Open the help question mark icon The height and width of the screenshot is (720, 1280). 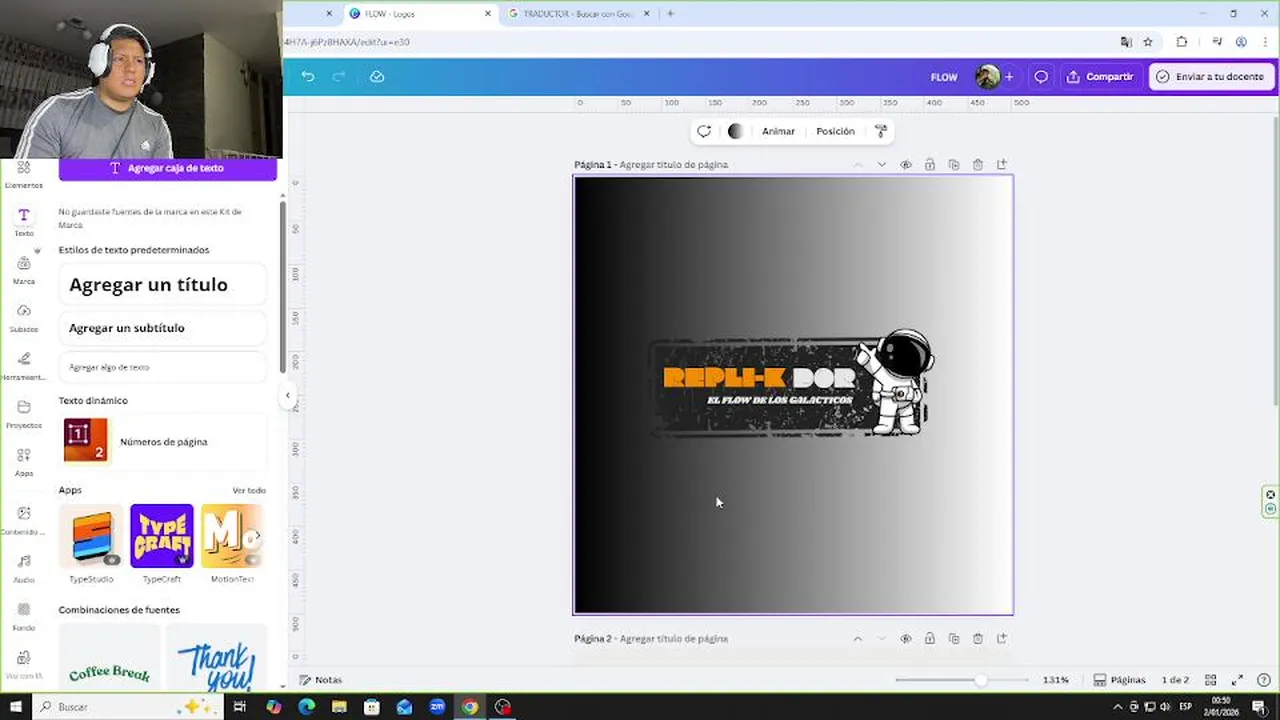tap(1264, 680)
